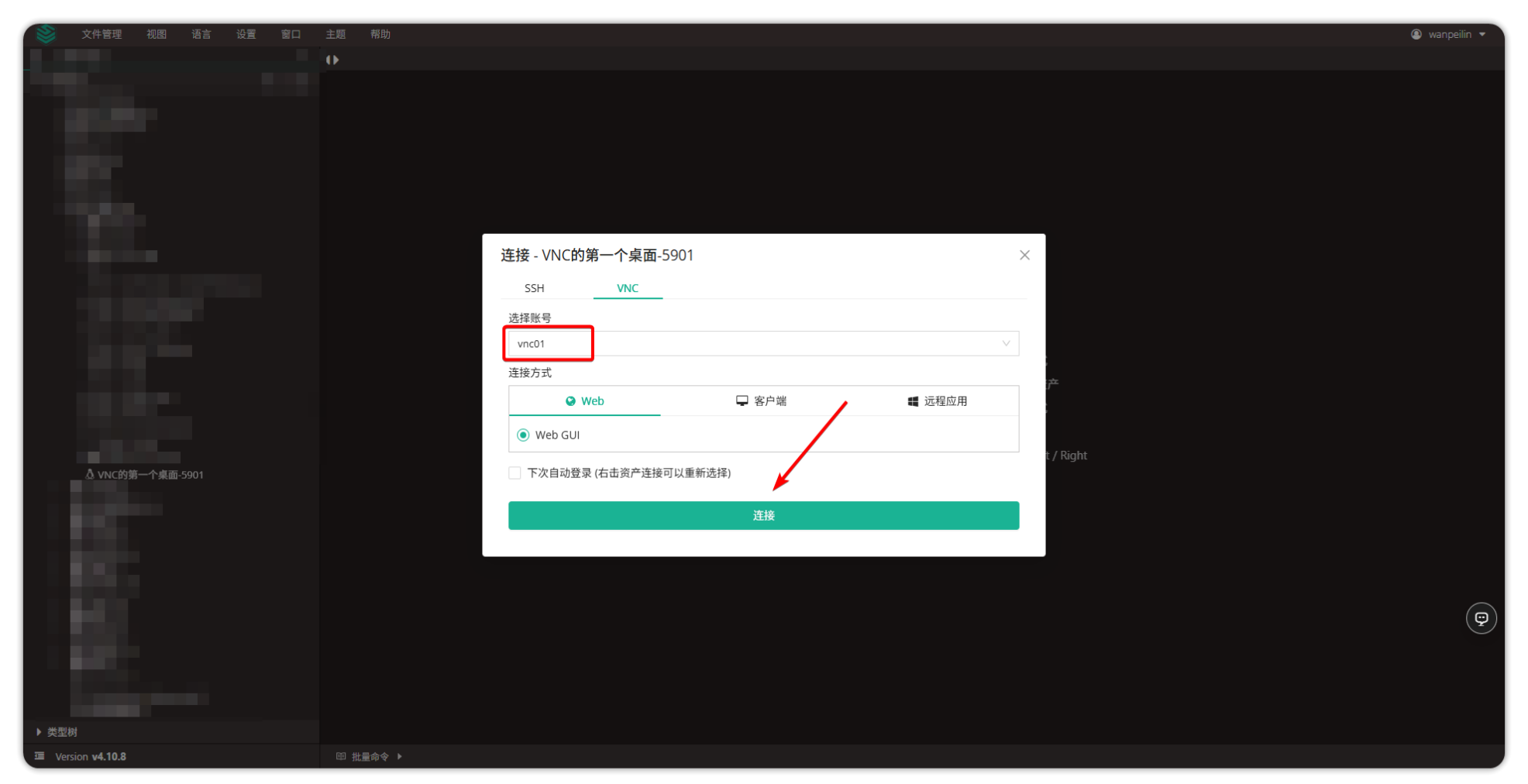Click the Linux icon of VNC asset

(90, 474)
